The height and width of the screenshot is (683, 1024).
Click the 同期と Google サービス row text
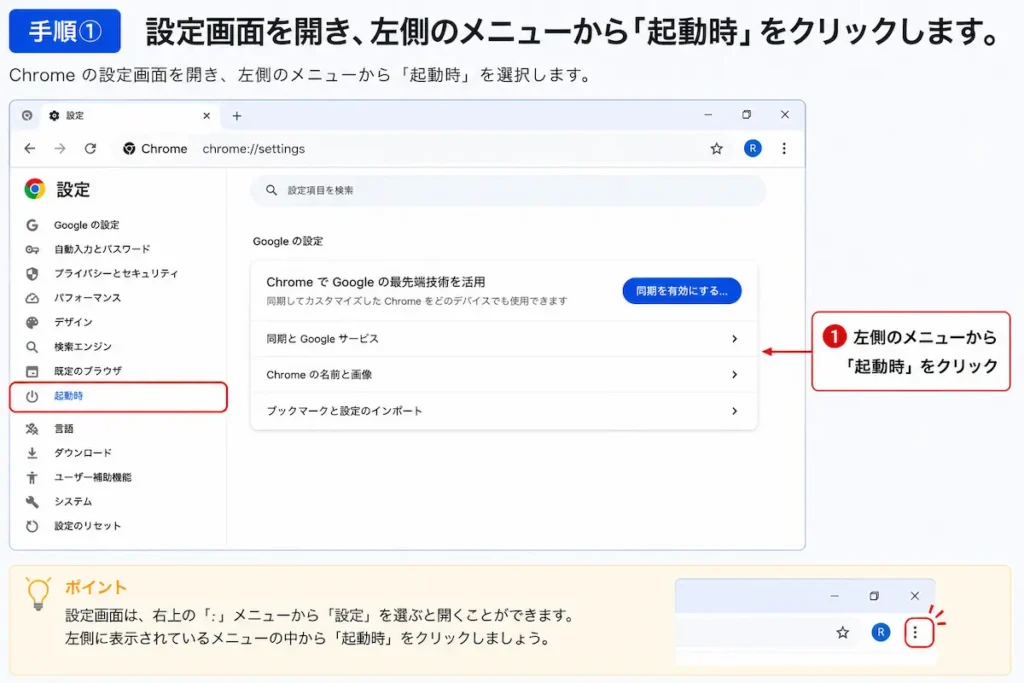pyautogui.click(x=323, y=339)
